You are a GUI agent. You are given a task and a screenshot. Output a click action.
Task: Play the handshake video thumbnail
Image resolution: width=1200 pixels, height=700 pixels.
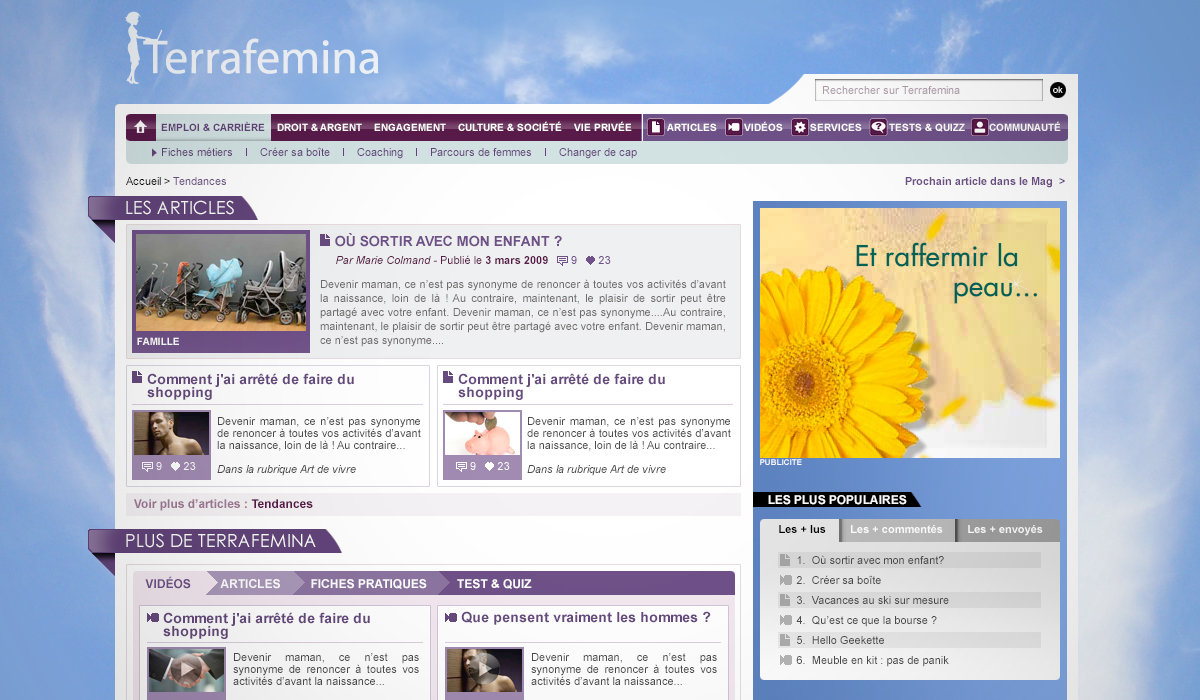[x=187, y=668]
